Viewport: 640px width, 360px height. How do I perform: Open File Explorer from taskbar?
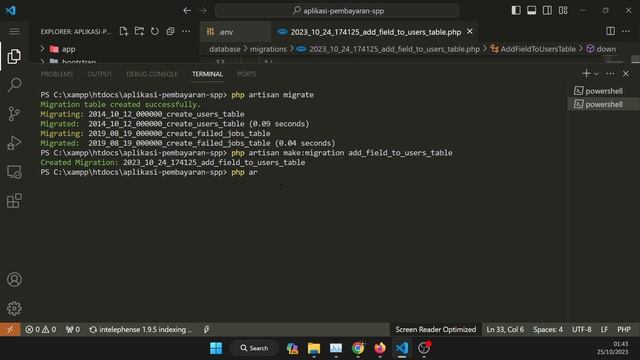(x=314, y=348)
